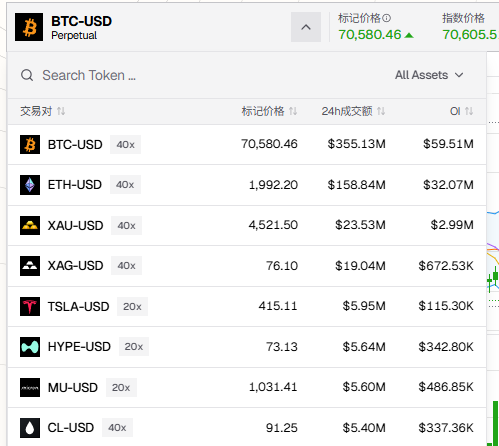Open the All Assets dropdown

[429, 75]
